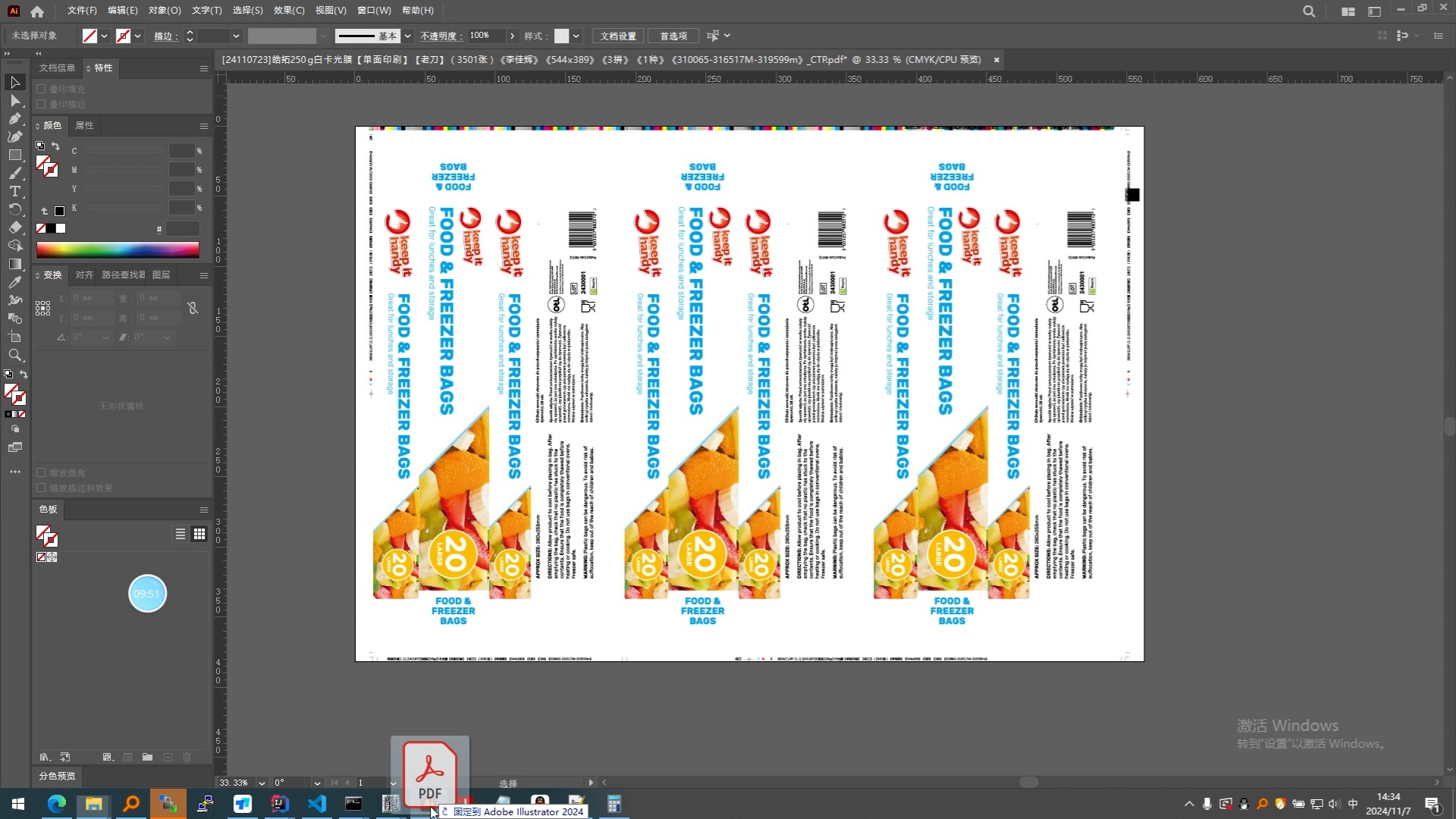Swap fill and stroke in Color panel
This screenshot has width=1456, height=819.
point(55,146)
